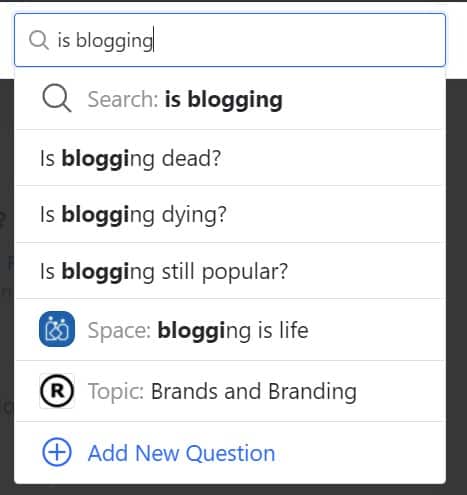Click the circled plus icon for Add New Question
The height and width of the screenshot is (495, 467).
tap(57, 452)
